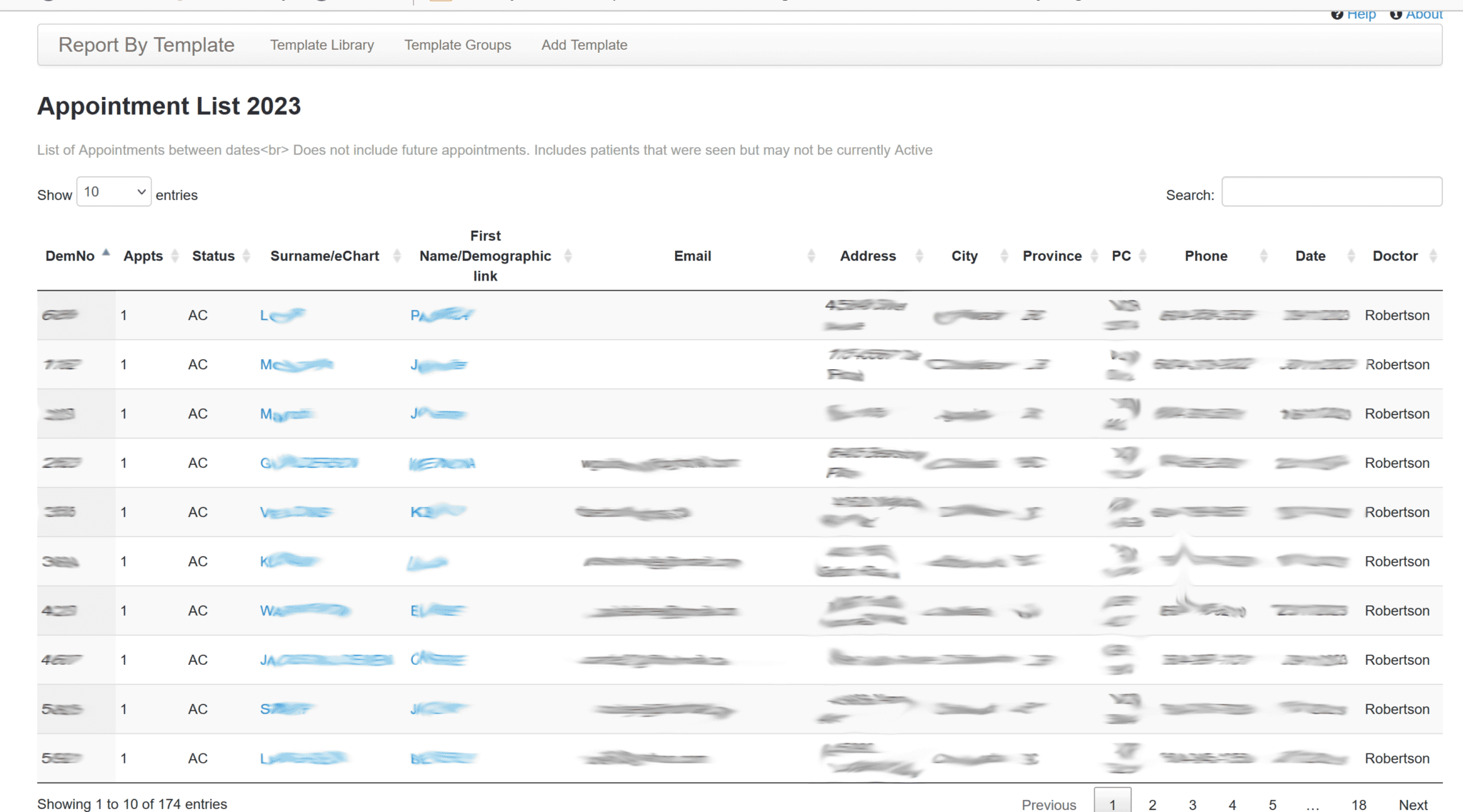Screen dimensions: 1463x812
Task: Open the Help link
Action: [x=1360, y=14]
